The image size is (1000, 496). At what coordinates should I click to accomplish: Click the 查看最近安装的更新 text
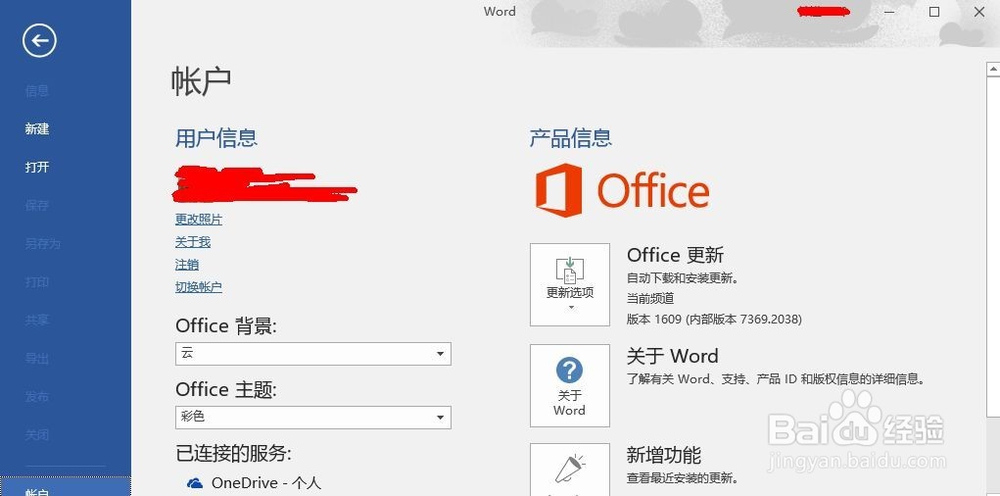coord(682,478)
